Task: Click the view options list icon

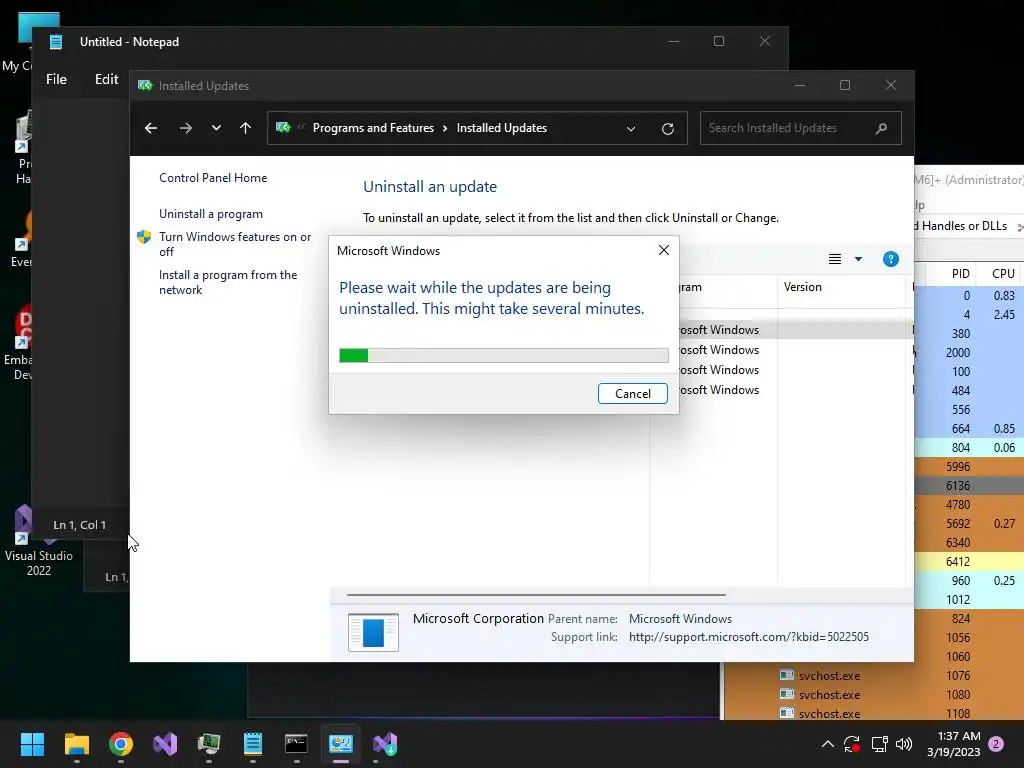Action: tap(835, 259)
